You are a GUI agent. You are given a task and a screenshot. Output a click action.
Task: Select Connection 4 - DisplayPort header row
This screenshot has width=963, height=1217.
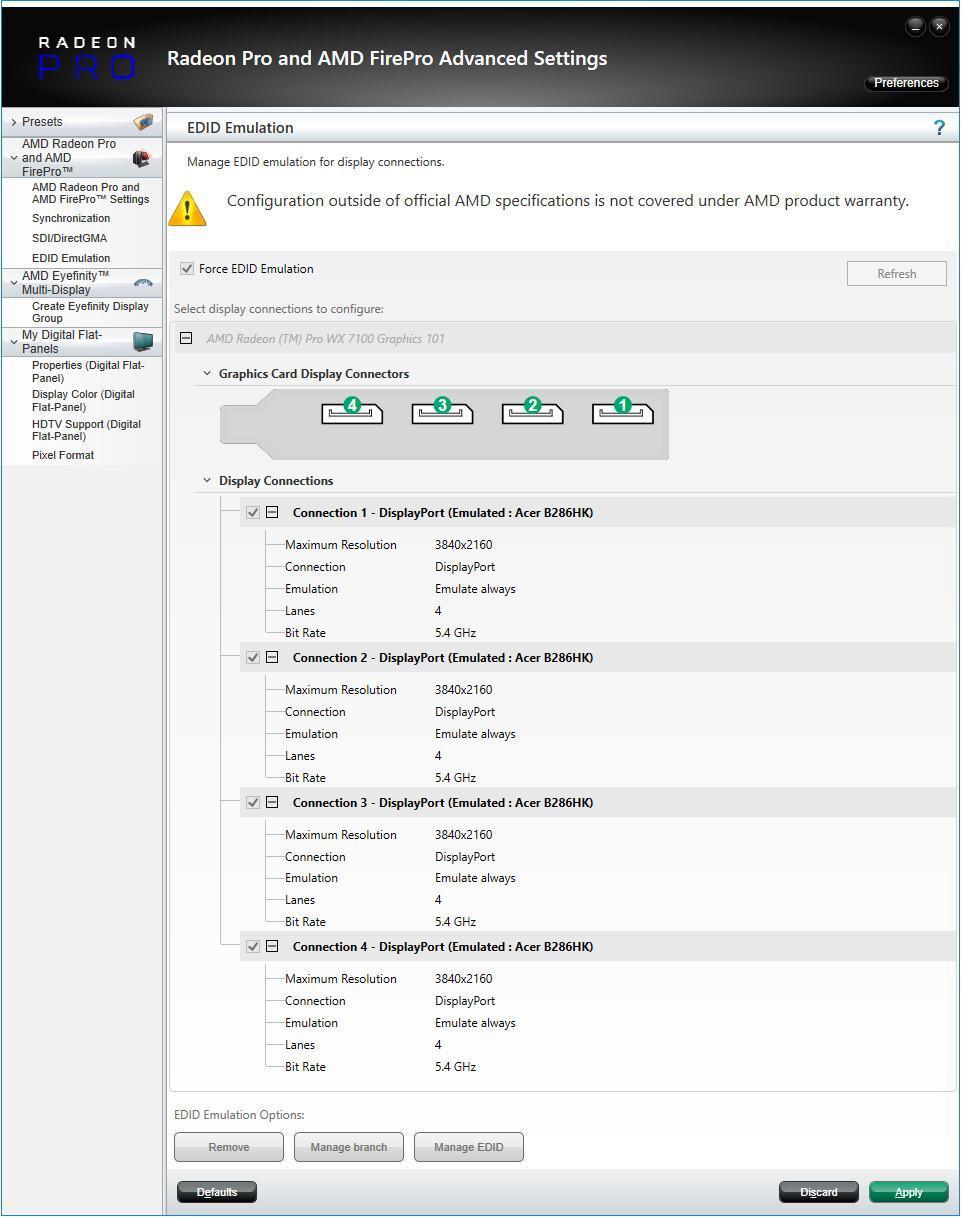coord(598,947)
